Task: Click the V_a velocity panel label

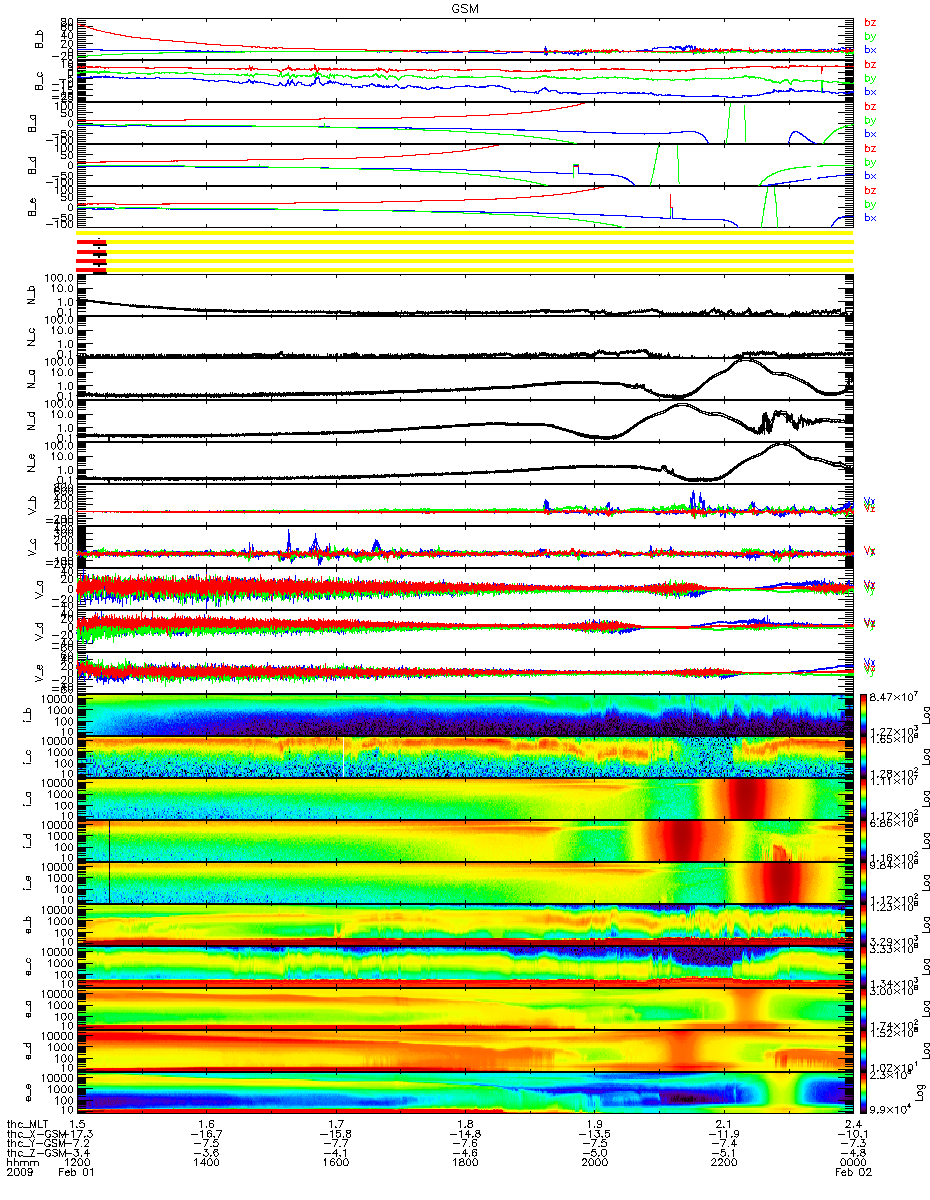Action: click(x=41, y=589)
